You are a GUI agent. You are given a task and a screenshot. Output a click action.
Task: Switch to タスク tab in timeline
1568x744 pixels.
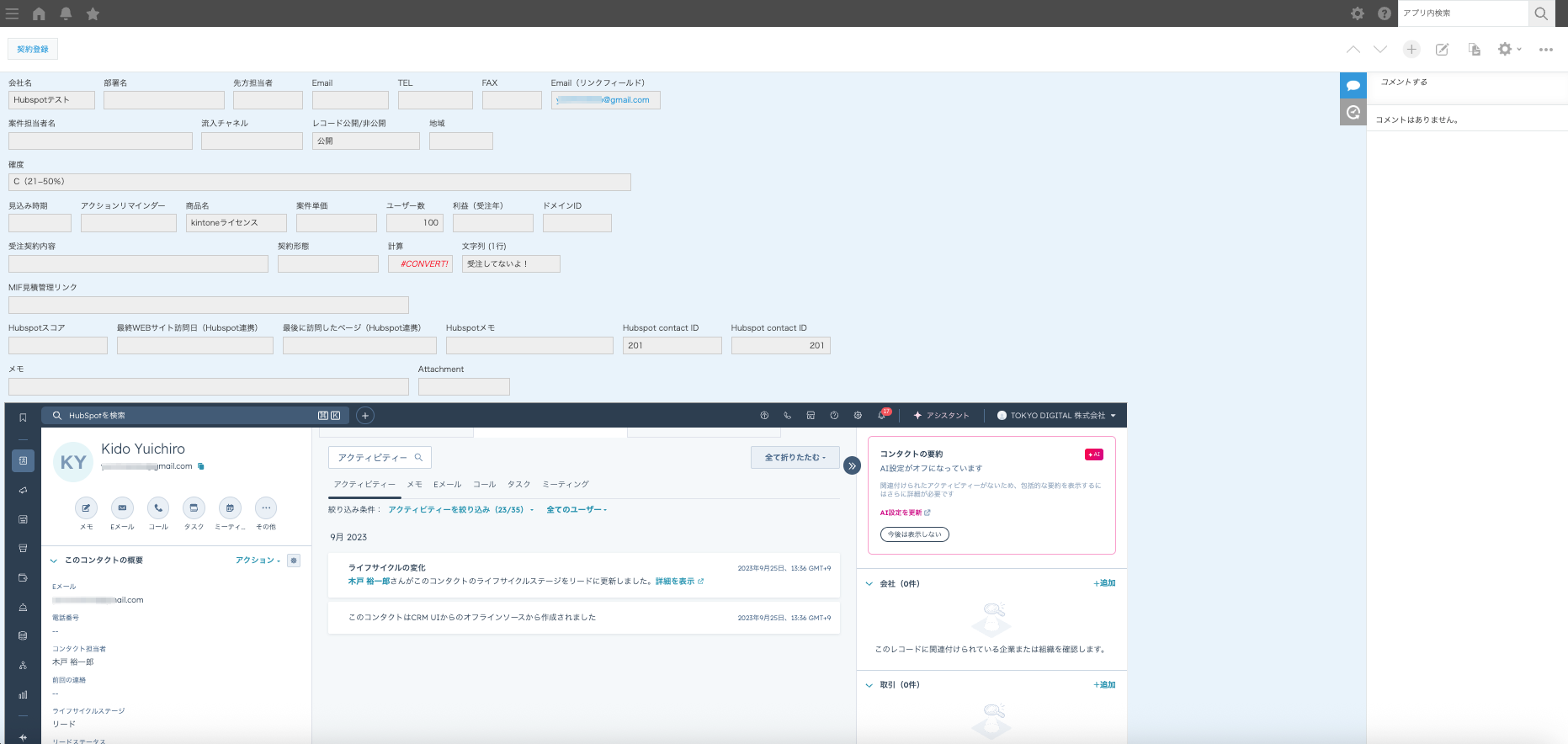click(518, 485)
